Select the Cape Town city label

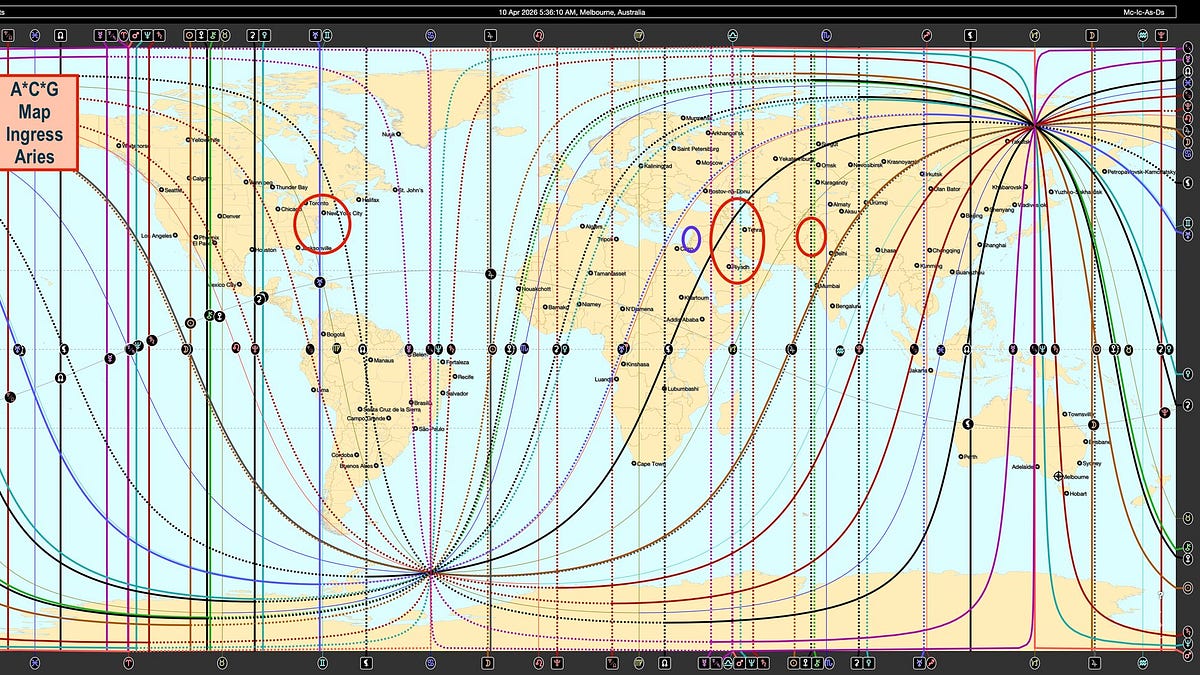point(651,464)
